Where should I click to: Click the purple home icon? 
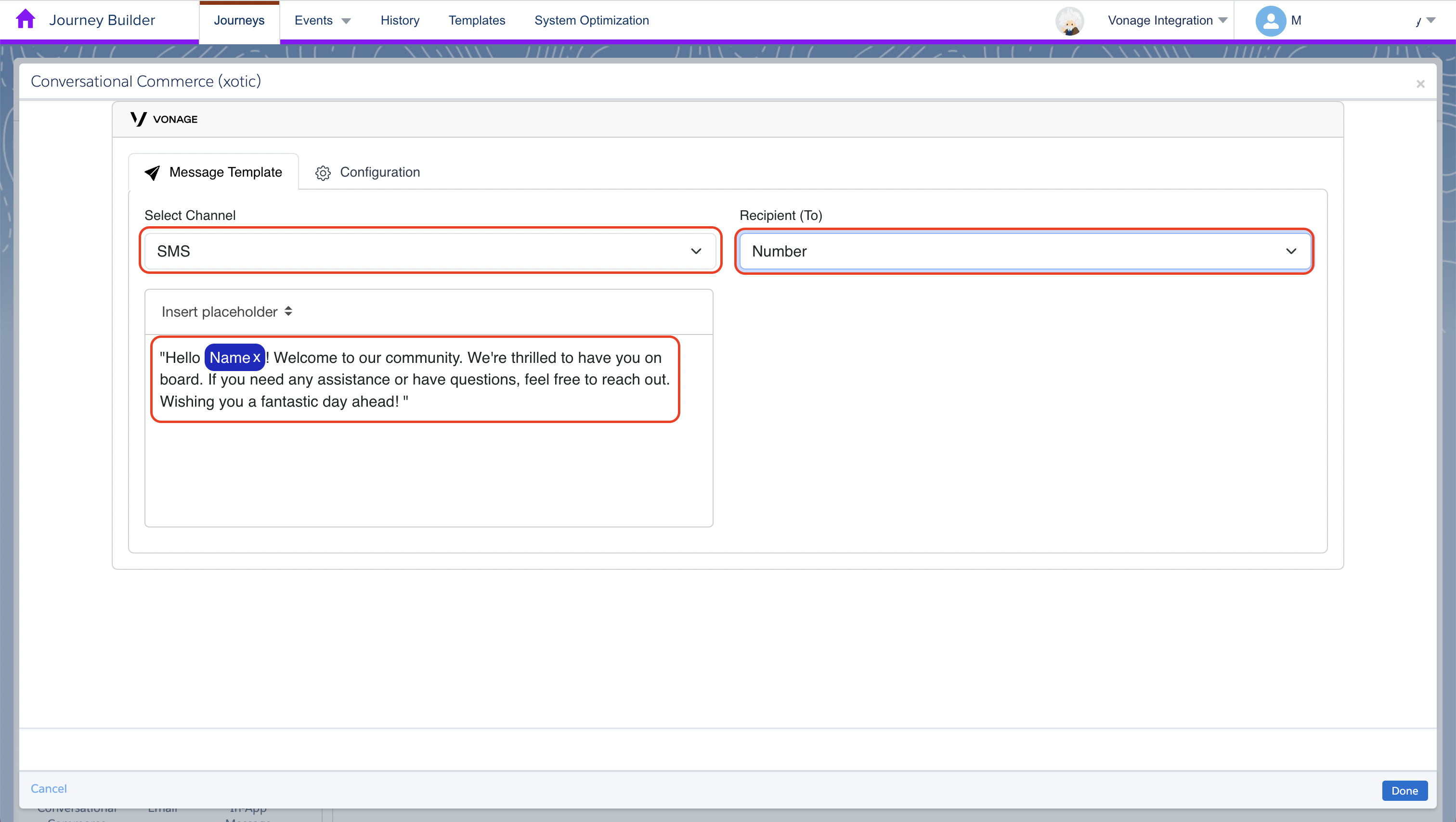(26, 19)
